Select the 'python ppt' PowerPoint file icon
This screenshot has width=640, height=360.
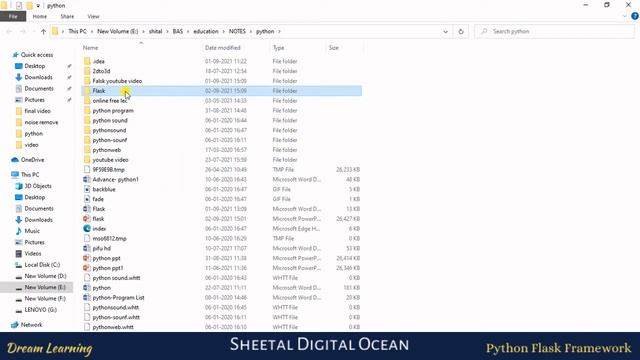87,258
